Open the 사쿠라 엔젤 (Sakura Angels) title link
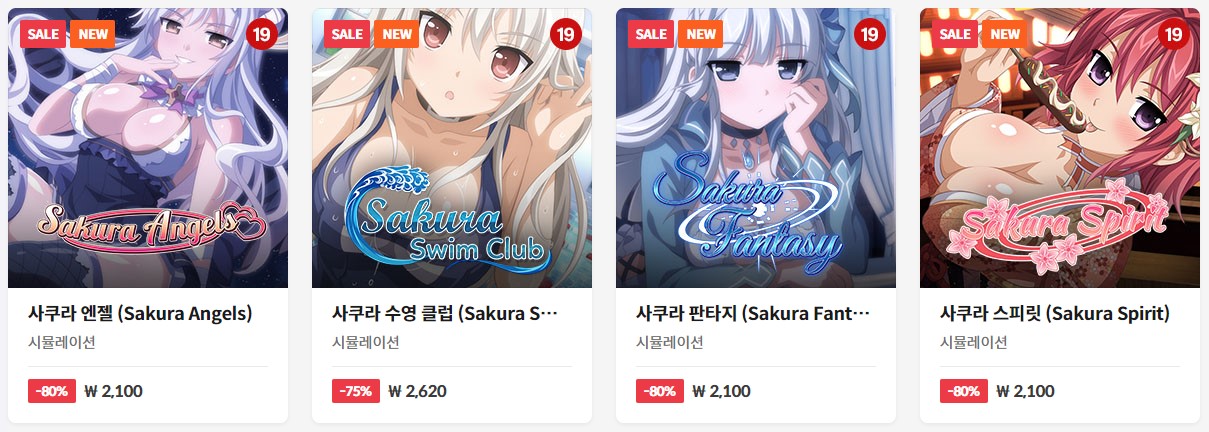Screen dimensions: 1209x432 pos(140,314)
